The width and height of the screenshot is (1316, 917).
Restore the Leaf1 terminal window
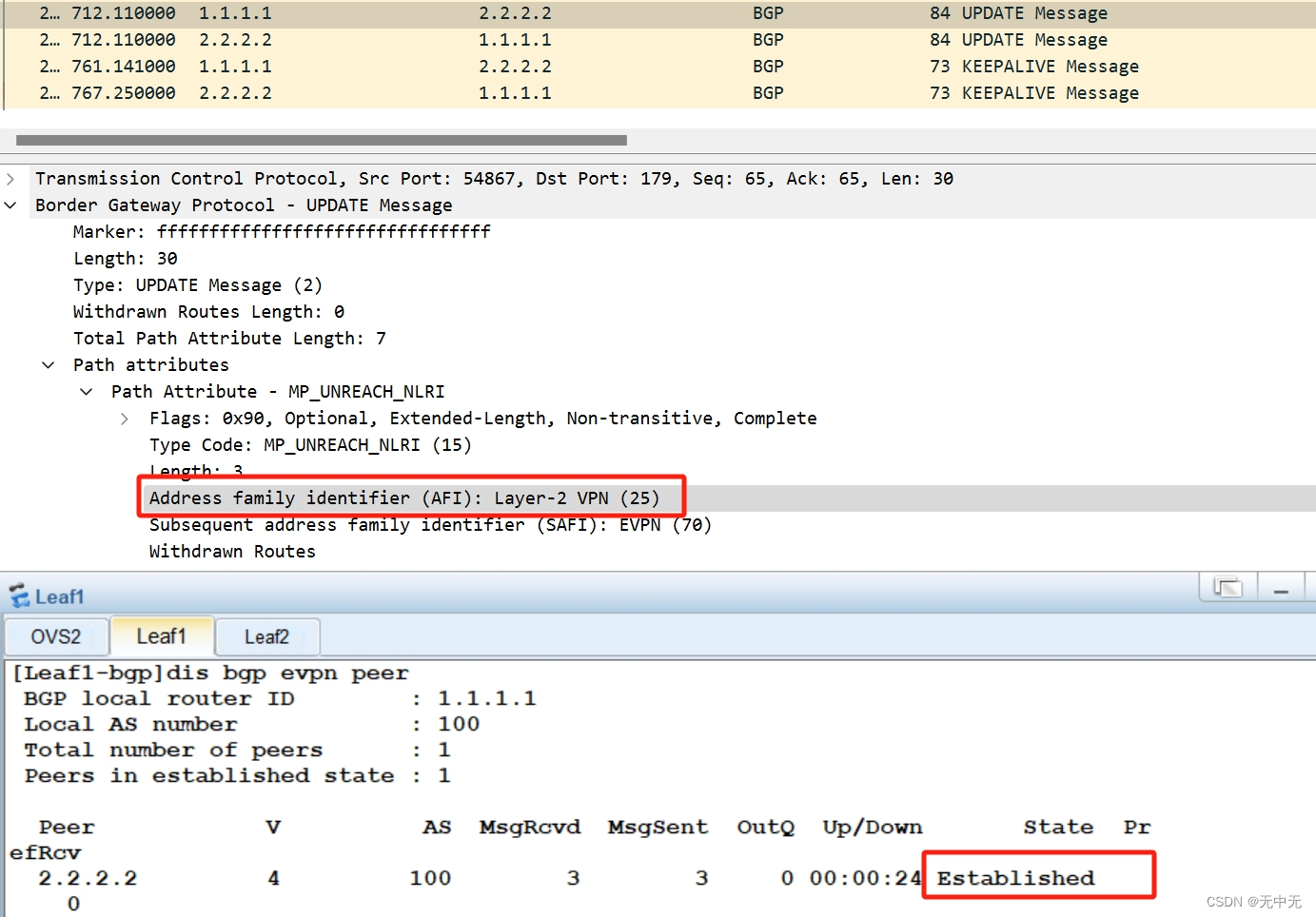click(1228, 587)
